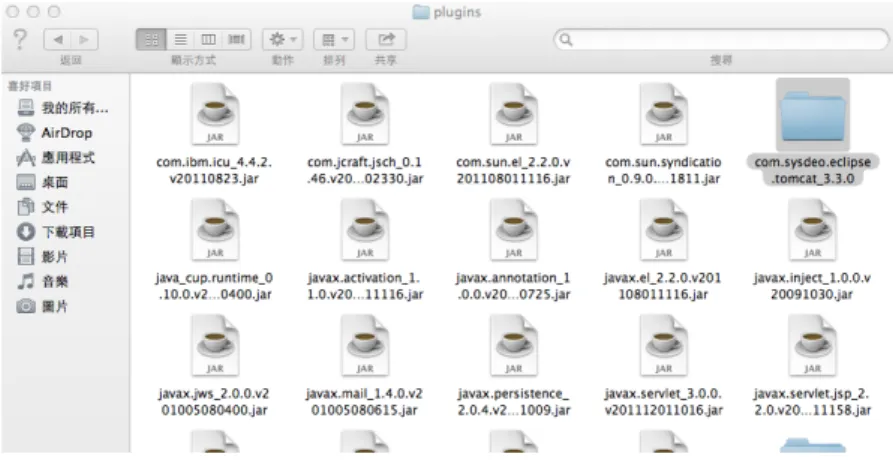Select the com.ibm.icu_4.4.2 jar file

coord(215,134)
